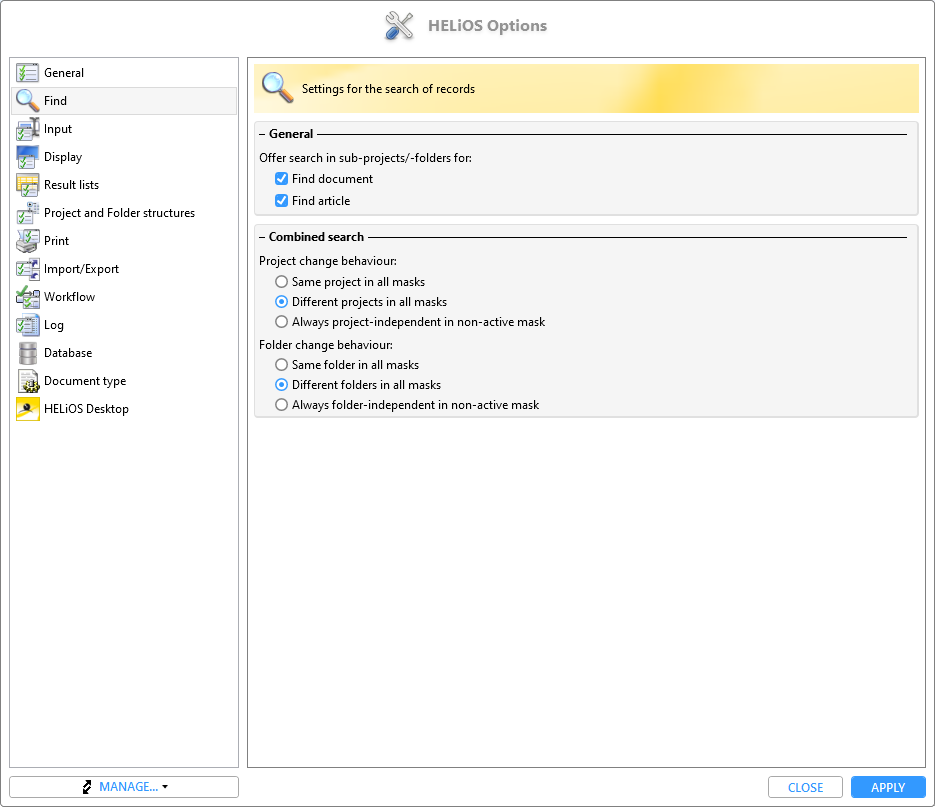Click the Display monitor icon
This screenshot has width=935, height=807.
27,157
